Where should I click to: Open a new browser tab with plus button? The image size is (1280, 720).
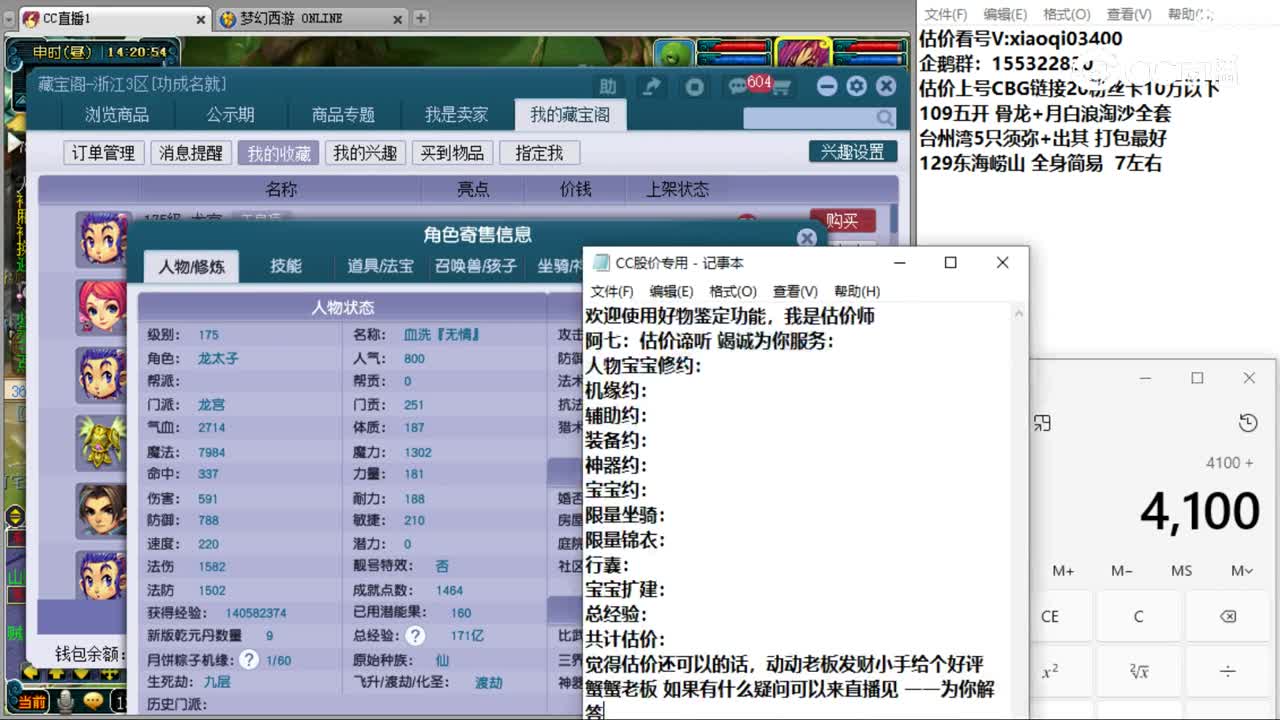point(421,18)
